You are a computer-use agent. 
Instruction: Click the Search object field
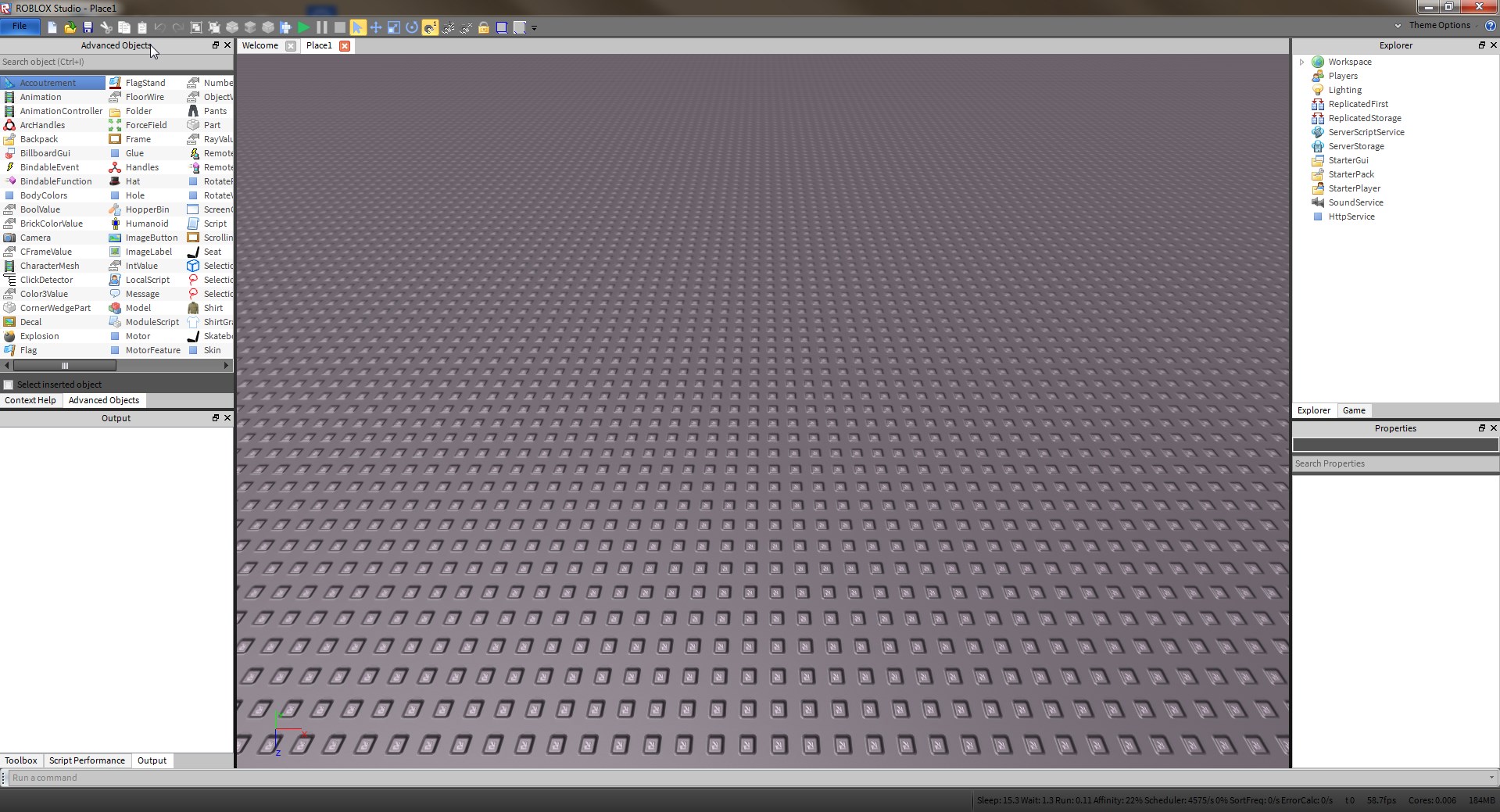(116, 62)
